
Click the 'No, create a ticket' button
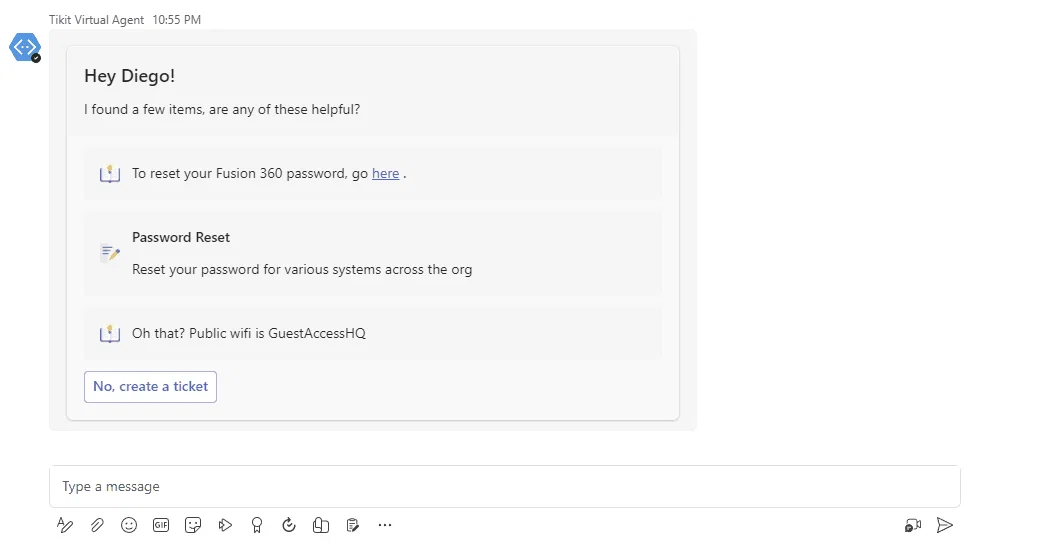pos(150,387)
